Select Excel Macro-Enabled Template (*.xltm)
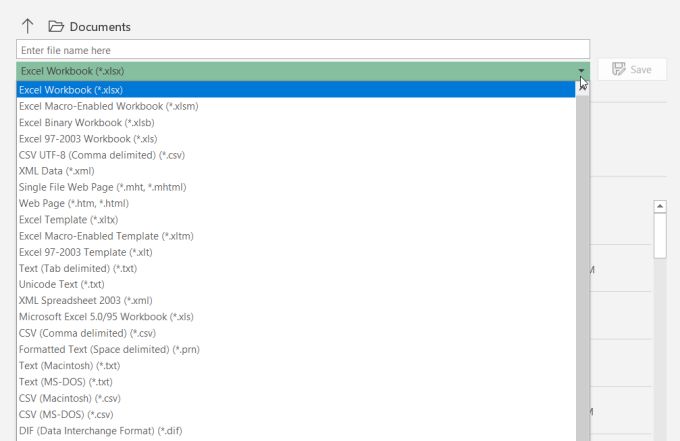The height and width of the screenshot is (441, 680). point(296,236)
